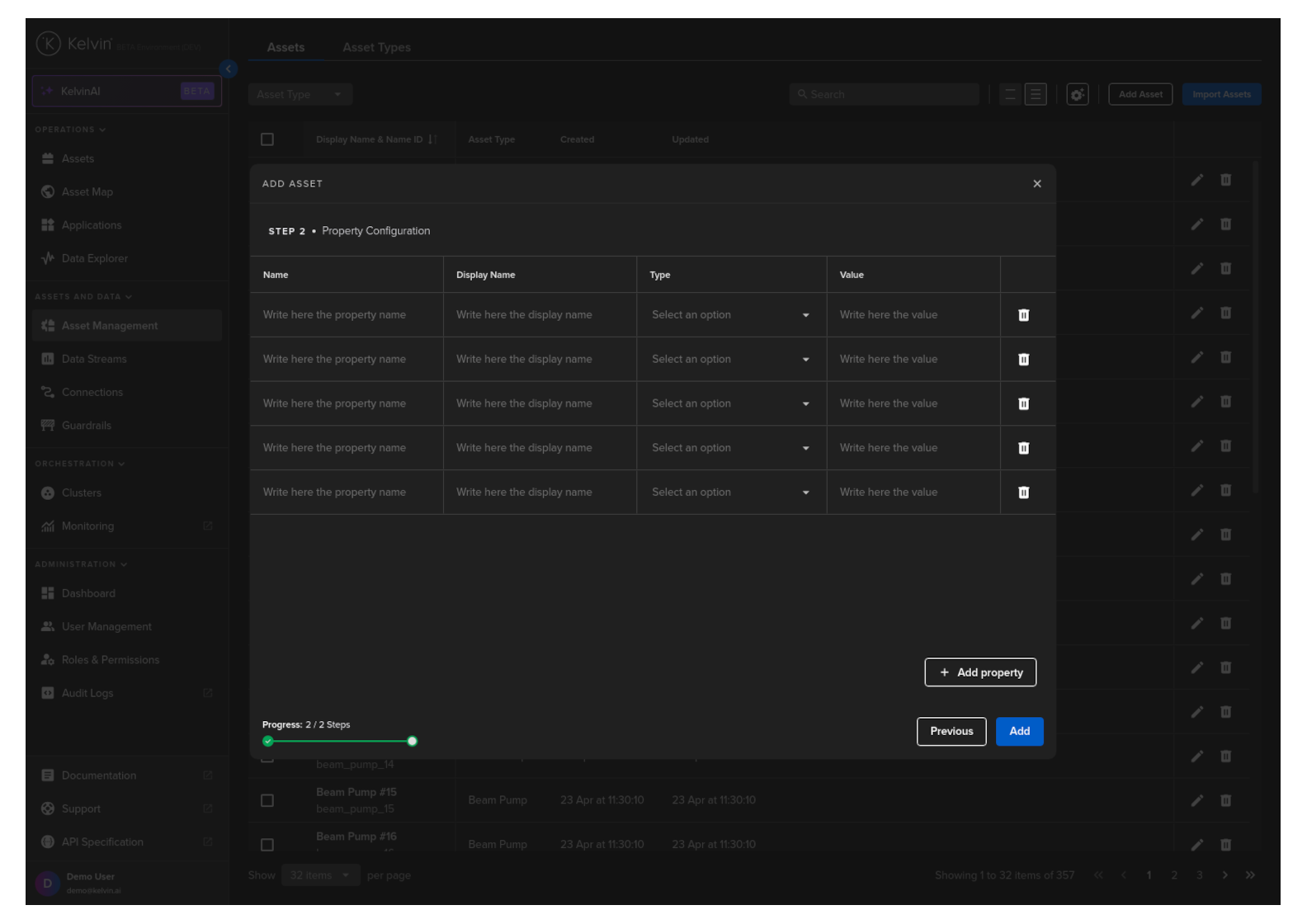
Task: Check the Beam Pump #15 row checkbox
Action: point(267,800)
